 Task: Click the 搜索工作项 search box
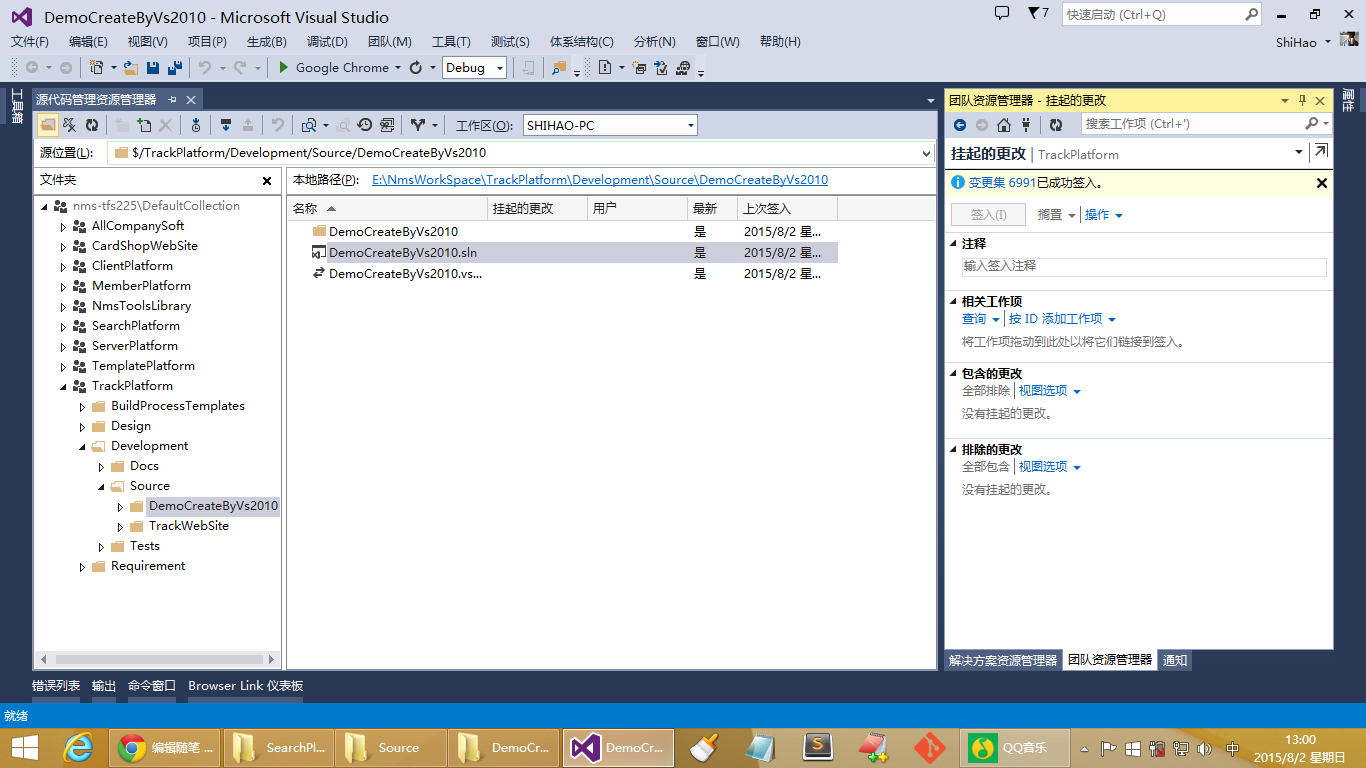coord(1193,124)
